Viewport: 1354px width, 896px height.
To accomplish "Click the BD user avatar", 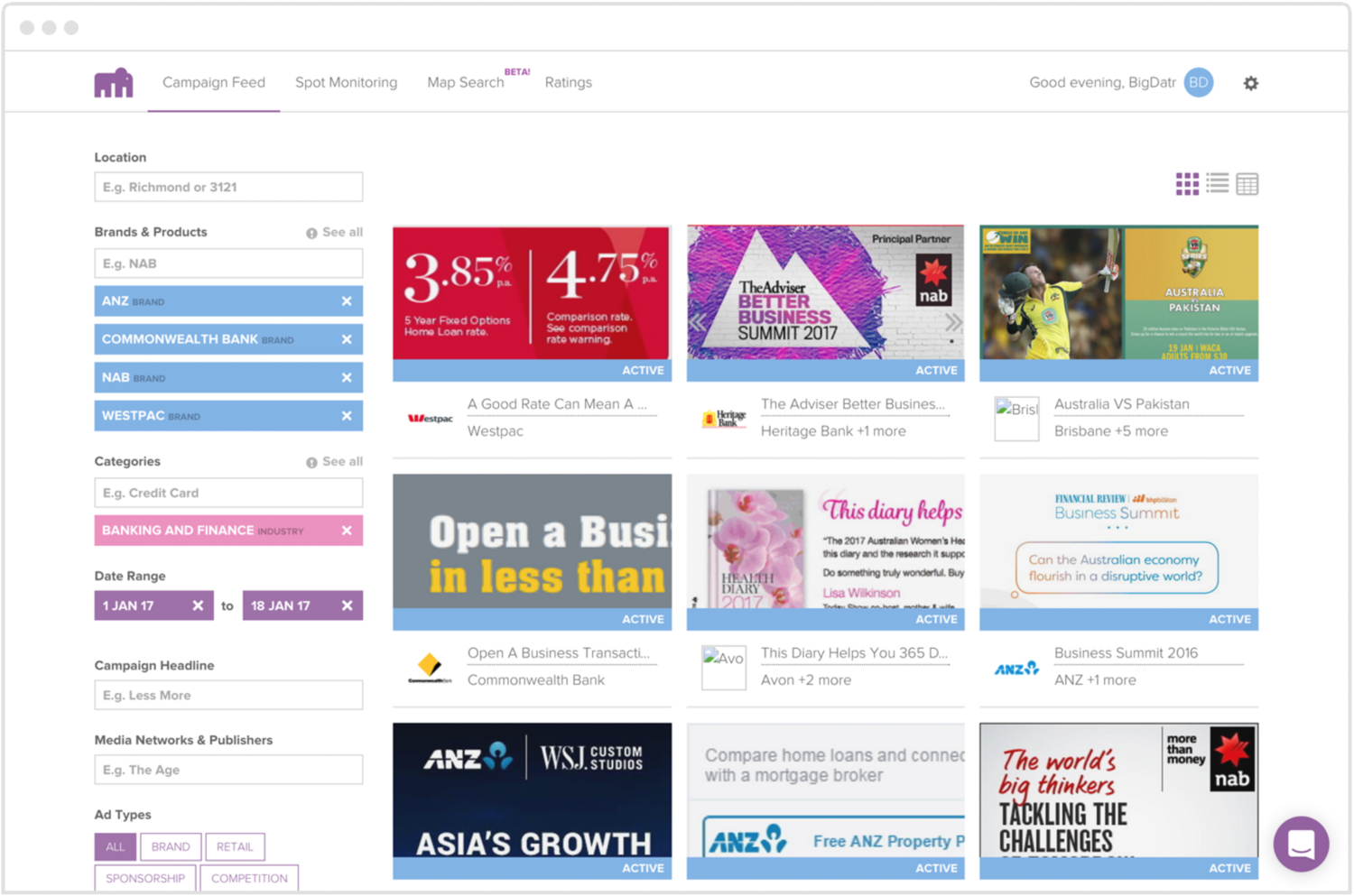I will [x=1198, y=82].
